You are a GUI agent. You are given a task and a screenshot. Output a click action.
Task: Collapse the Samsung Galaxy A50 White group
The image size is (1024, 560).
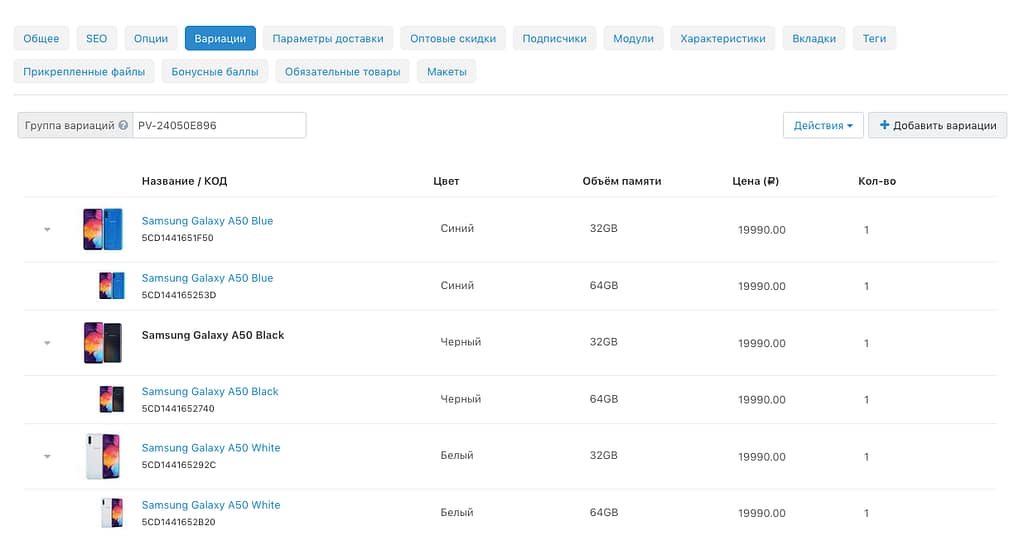point(47,457)
